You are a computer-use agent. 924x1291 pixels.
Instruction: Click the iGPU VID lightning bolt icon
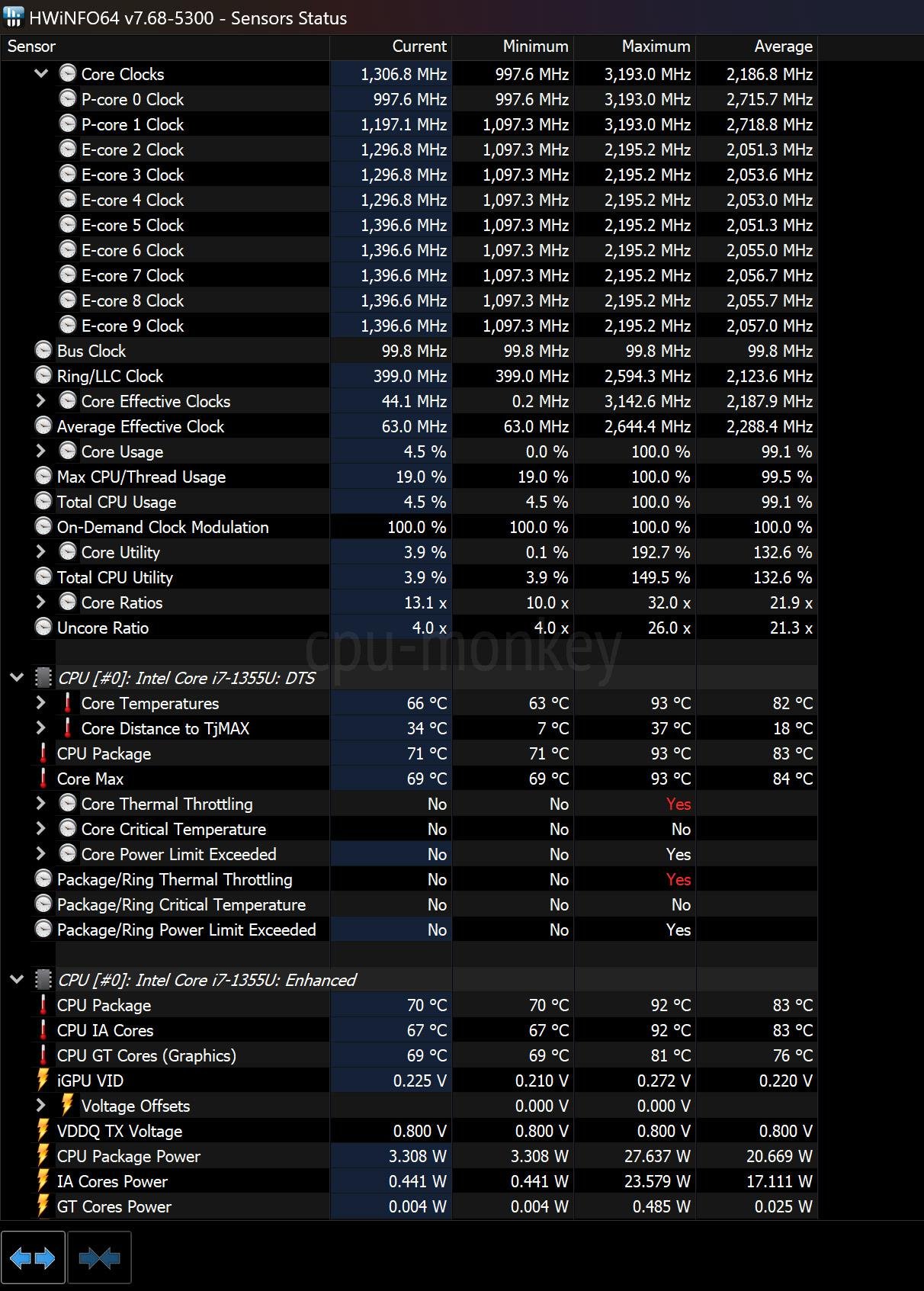click(x=43, y=1081)
